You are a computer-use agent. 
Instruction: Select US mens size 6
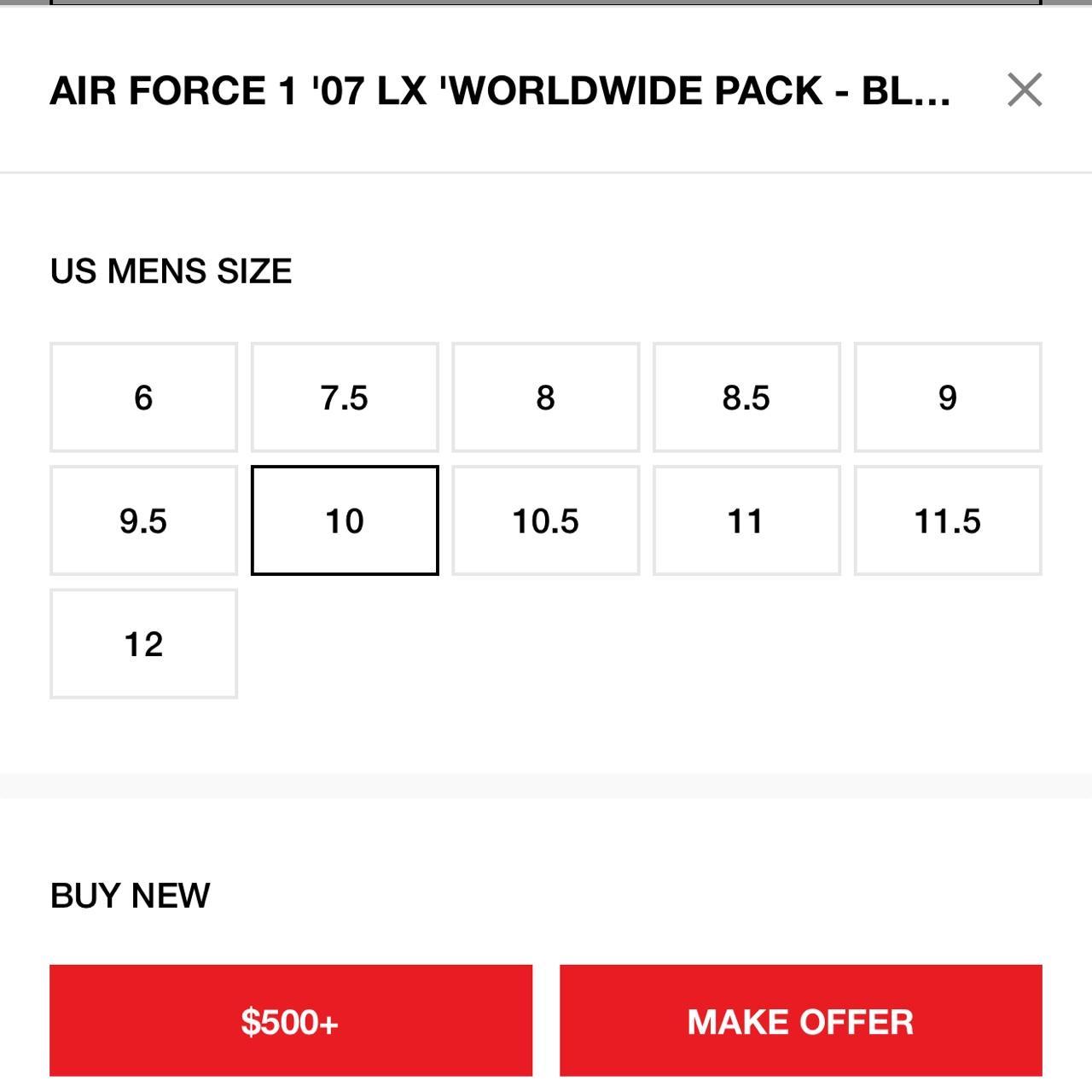click(143, 398)
